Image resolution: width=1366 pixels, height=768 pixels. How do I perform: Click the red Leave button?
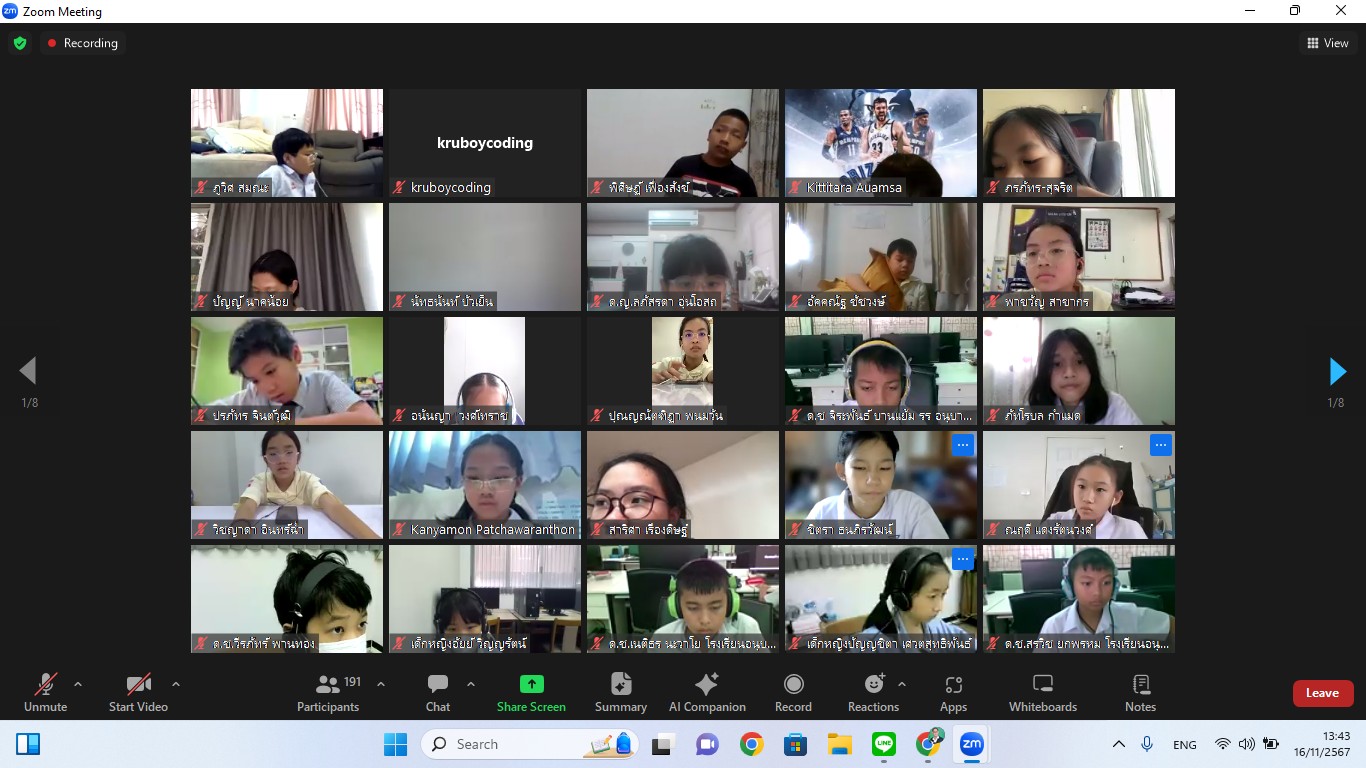(x=1322, y=693)
